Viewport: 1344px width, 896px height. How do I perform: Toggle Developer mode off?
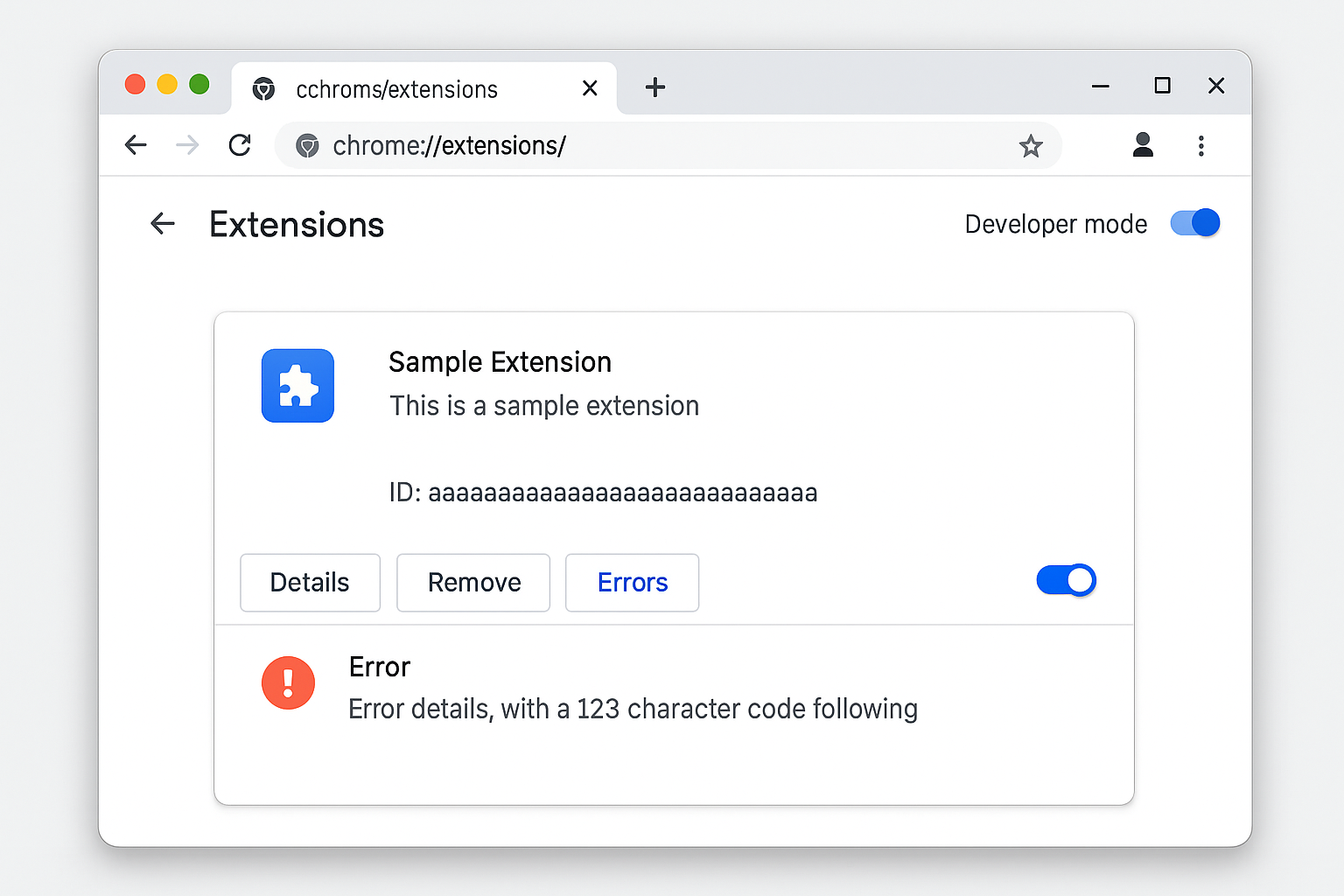click(1194, 223)
